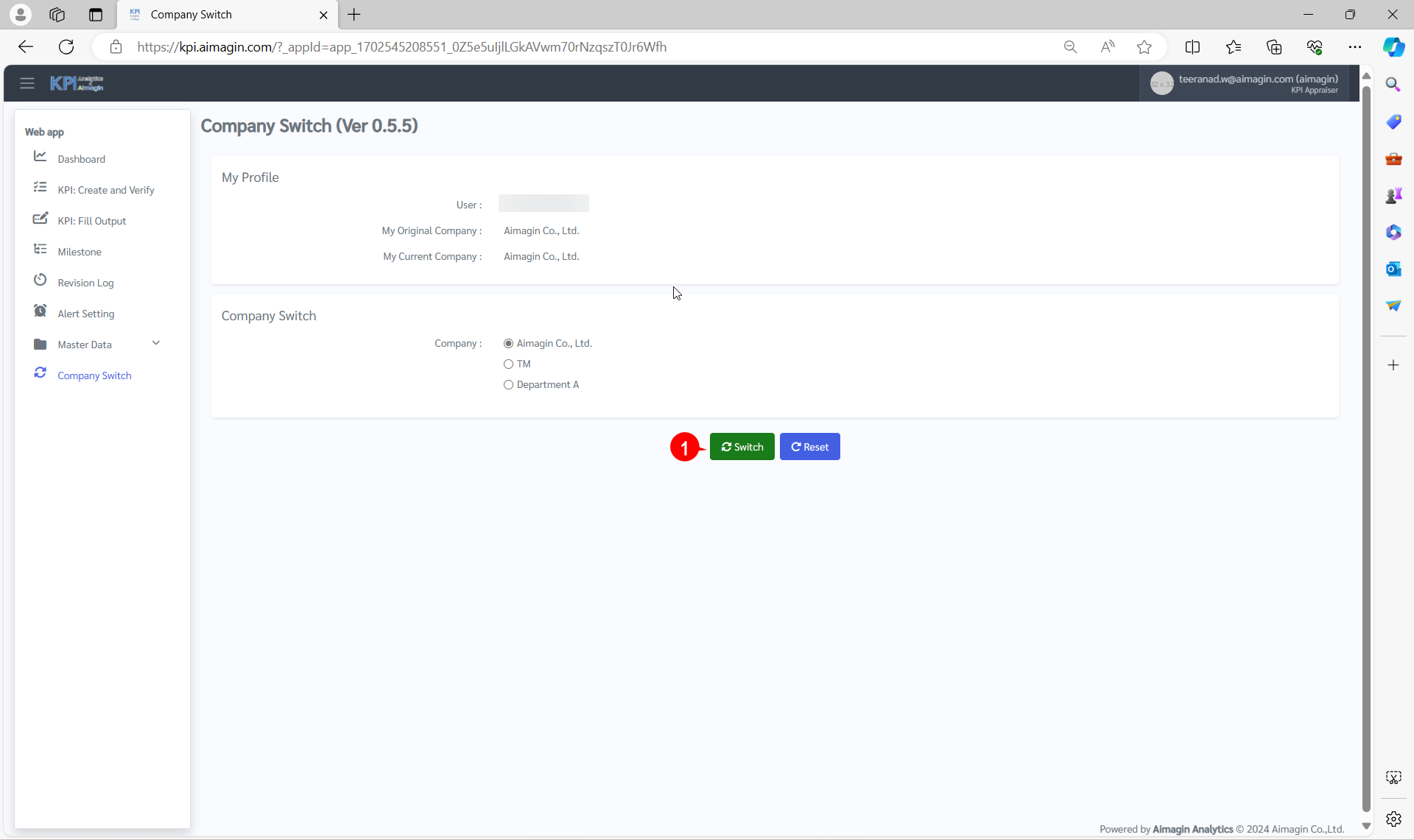Open the hamburger menu icon

click(x=27, y=83)
